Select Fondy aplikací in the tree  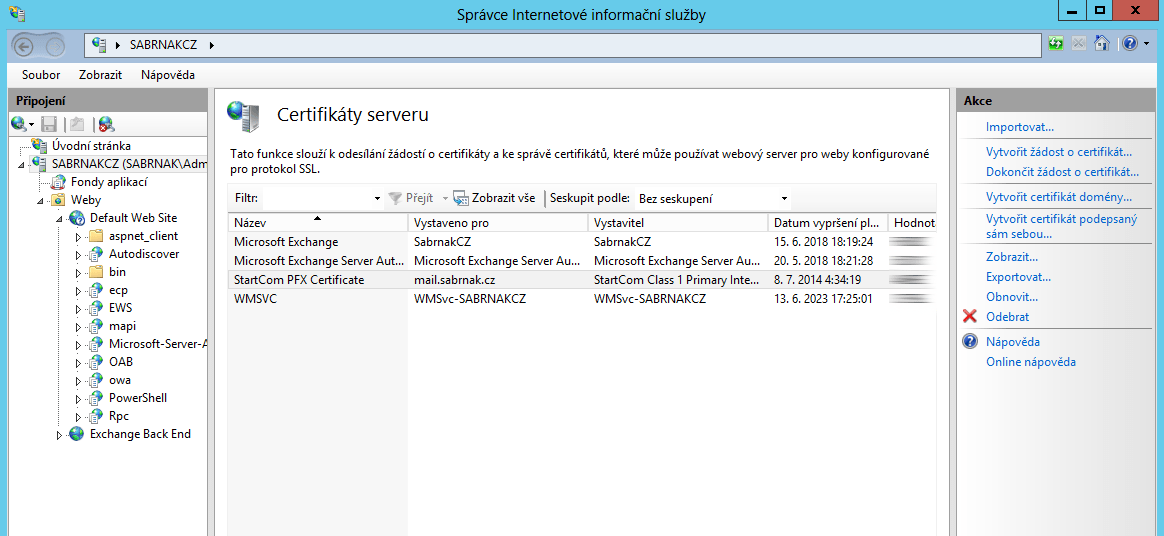pos(109,182)
